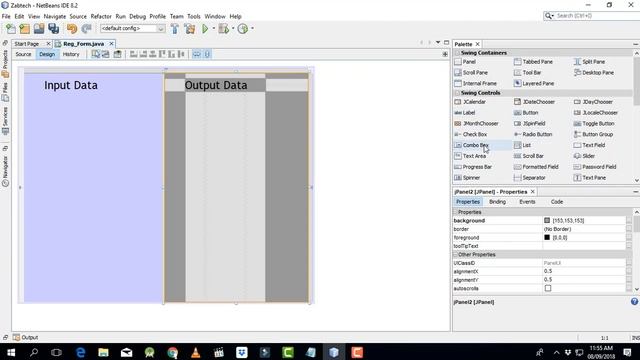Click the Debug Project toolbar icon
The height and width of the screenshot is (360, 640).
pos(223,29)
